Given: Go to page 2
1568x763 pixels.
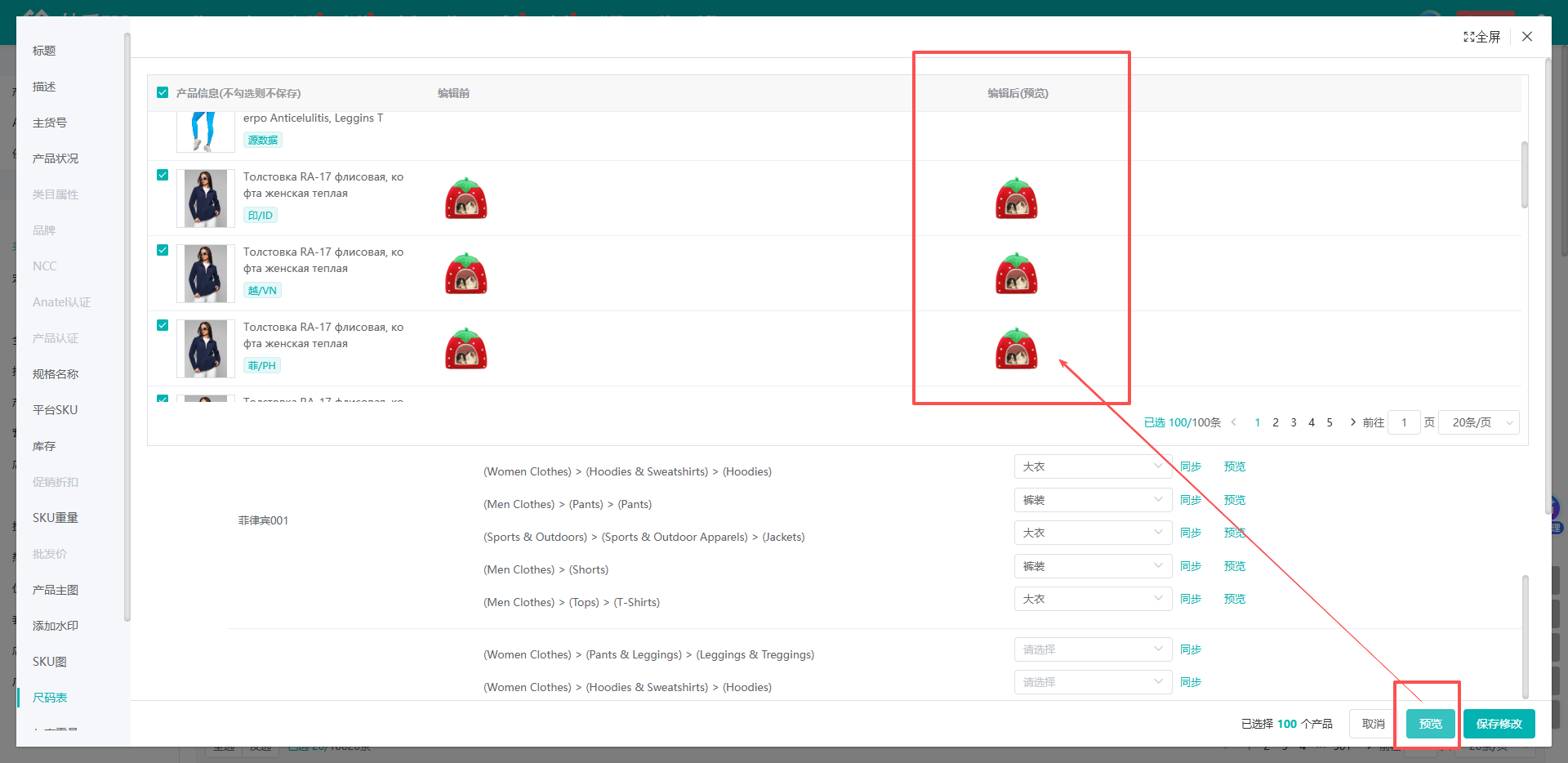Looking at the screenshot, I should click(x=1276, y=422).
